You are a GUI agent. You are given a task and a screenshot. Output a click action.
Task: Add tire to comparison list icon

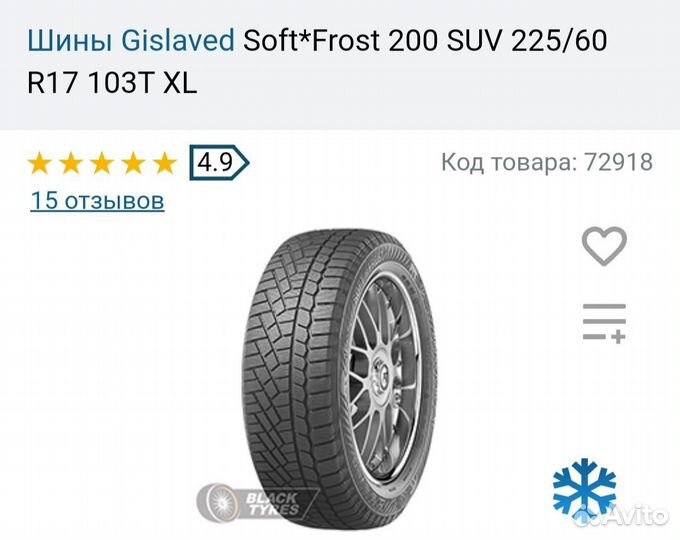pos(604,324)
